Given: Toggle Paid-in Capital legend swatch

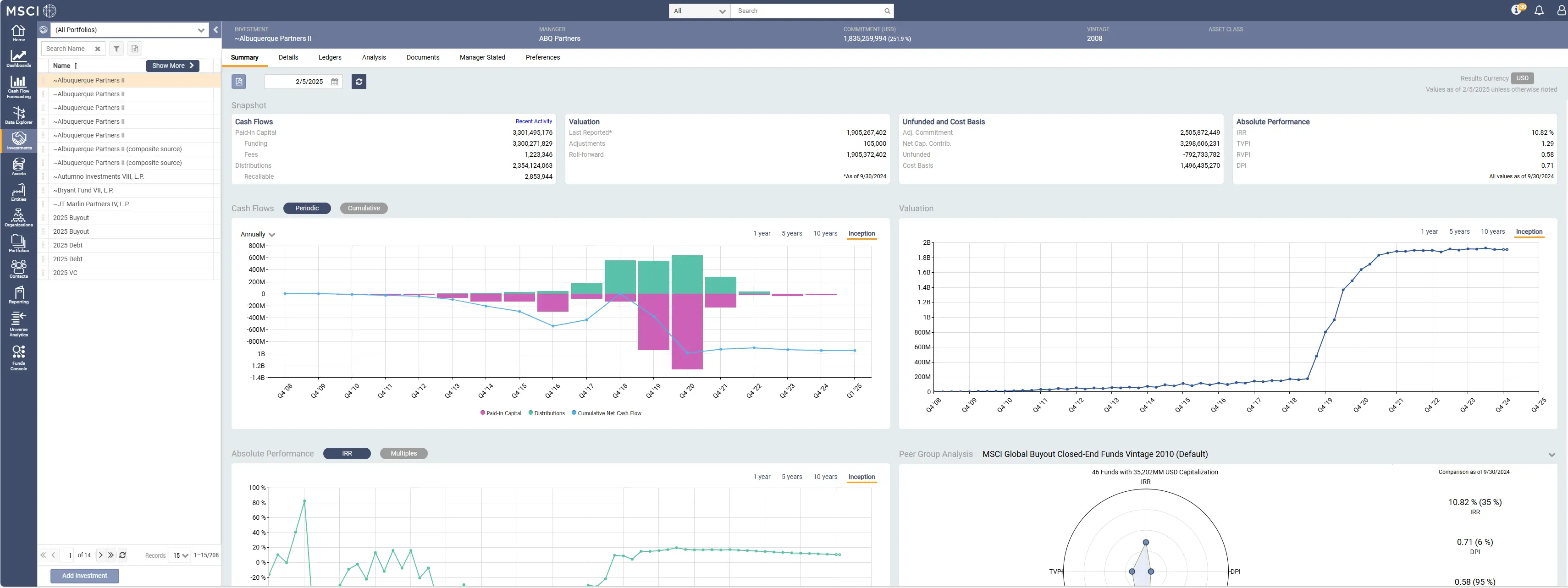Looking at the screenshot, I should click(x=483, y=413).
